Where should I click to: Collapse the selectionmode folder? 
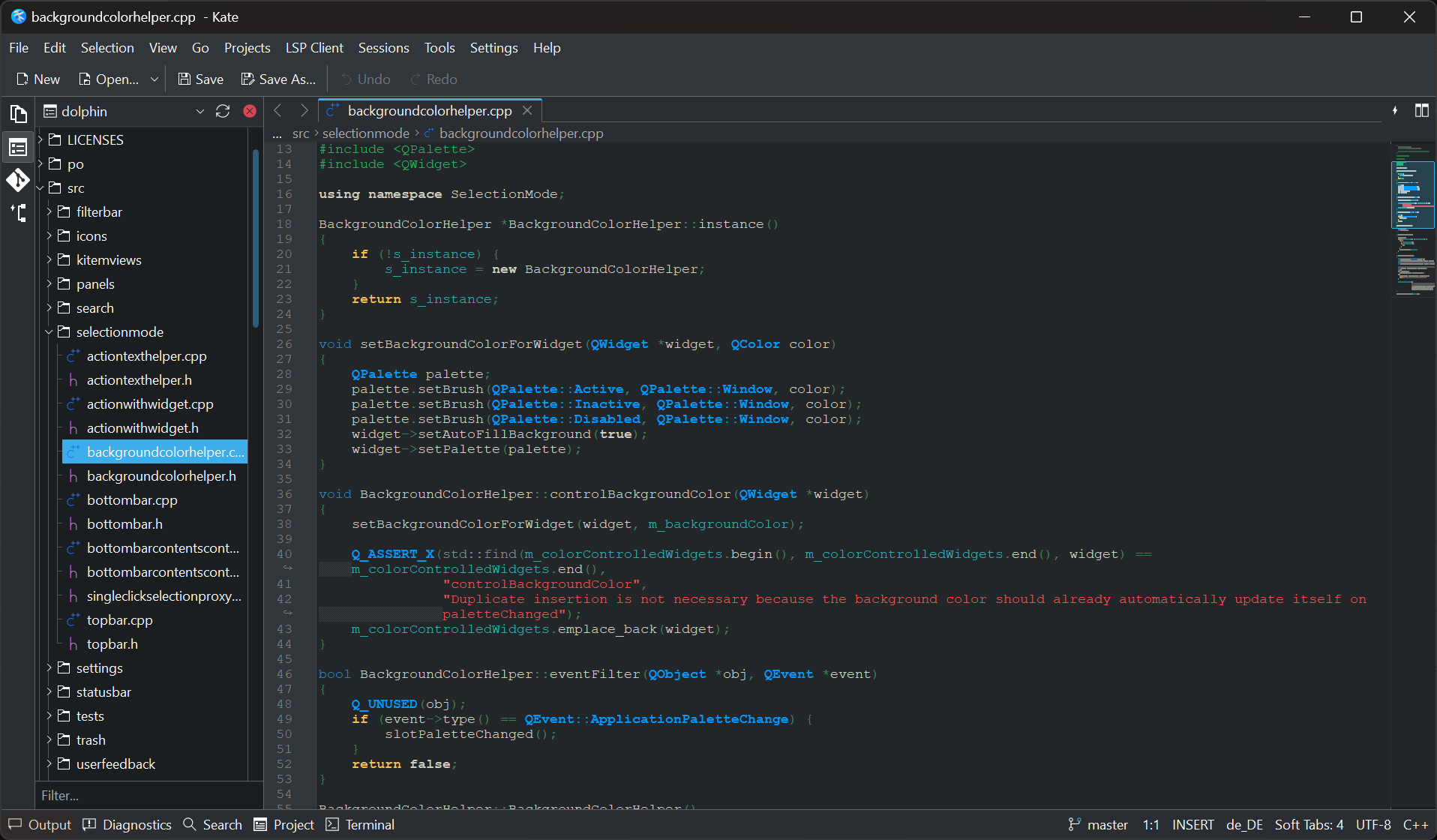click(x=49, y=332)
